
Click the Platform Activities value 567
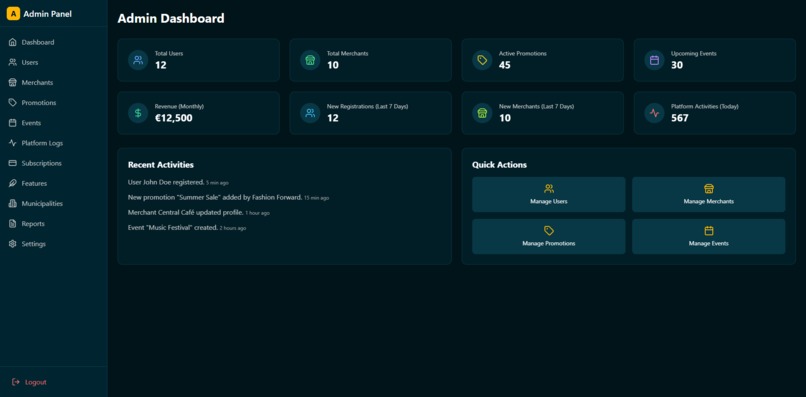[x=680, y=118]
